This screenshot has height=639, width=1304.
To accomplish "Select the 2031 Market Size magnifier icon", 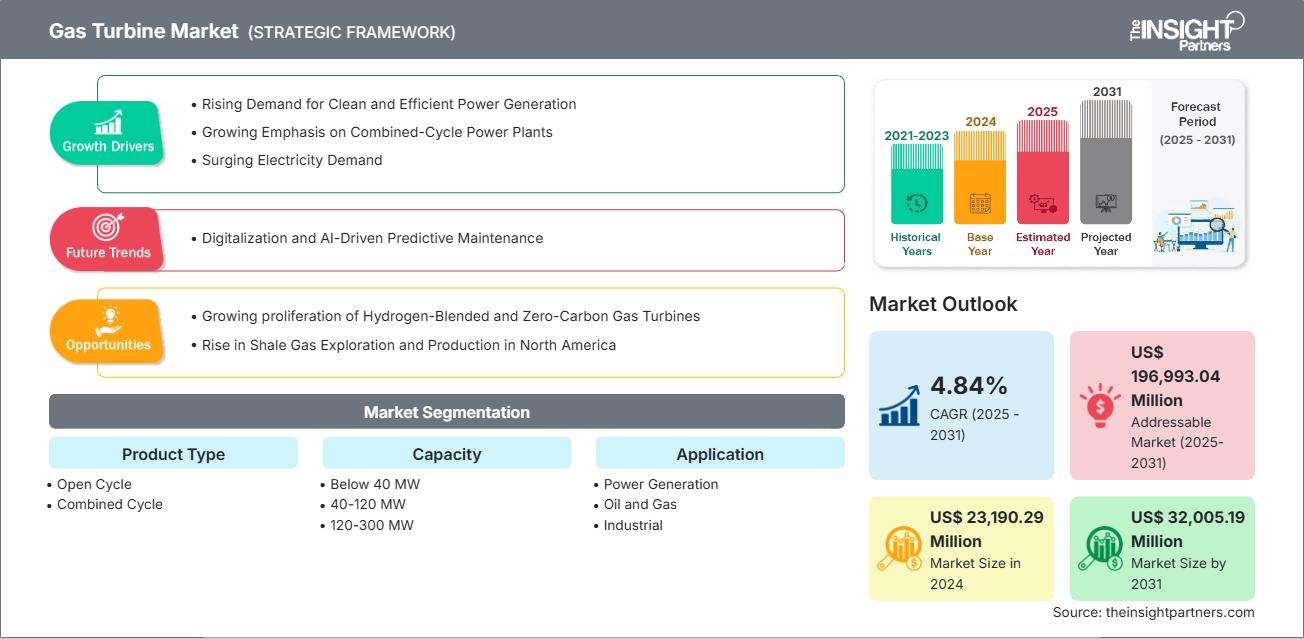I will tap(1101, 547).
